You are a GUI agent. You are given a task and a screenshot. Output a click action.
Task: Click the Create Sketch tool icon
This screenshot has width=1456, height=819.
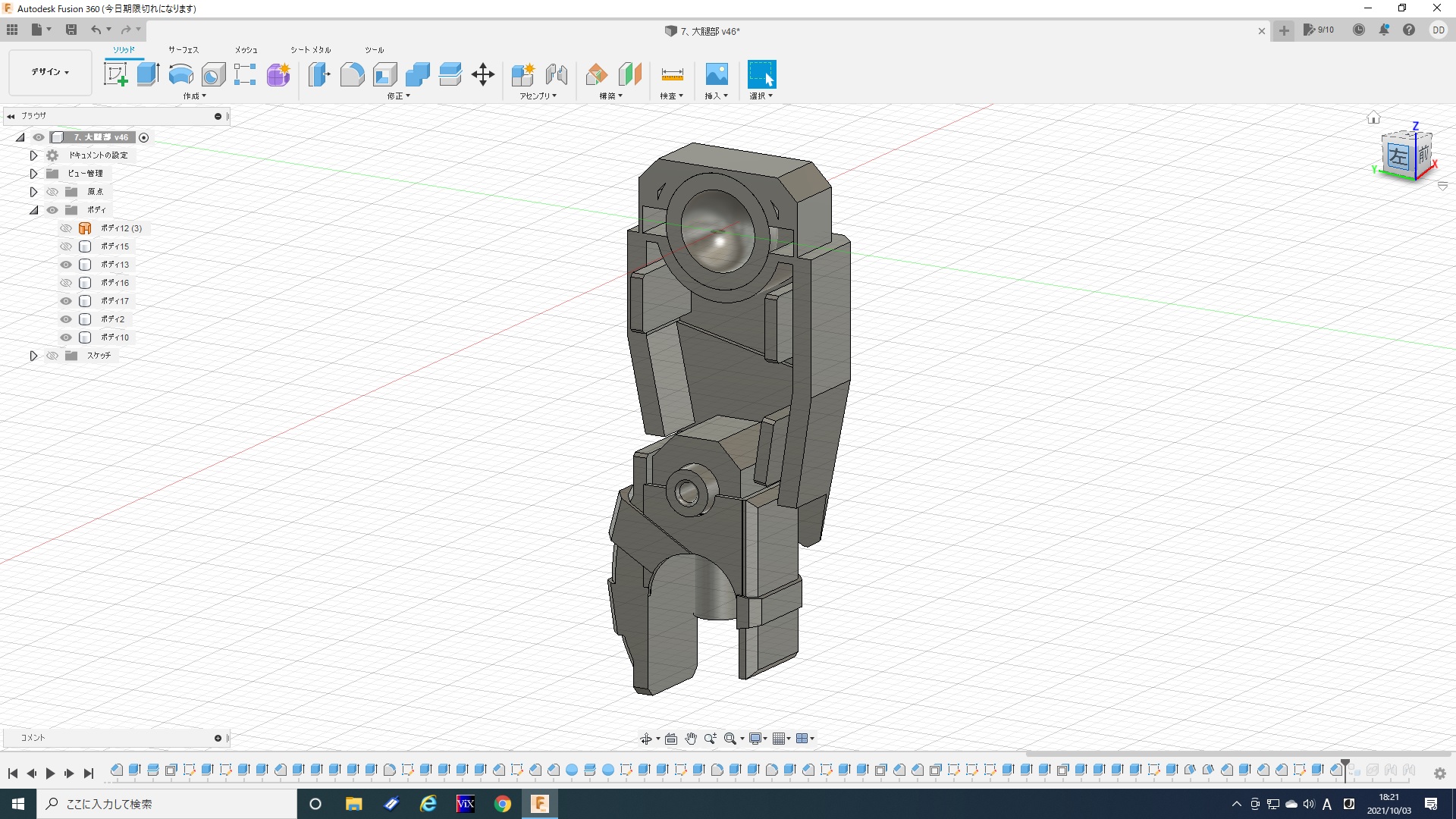click(x=115, y=74)
